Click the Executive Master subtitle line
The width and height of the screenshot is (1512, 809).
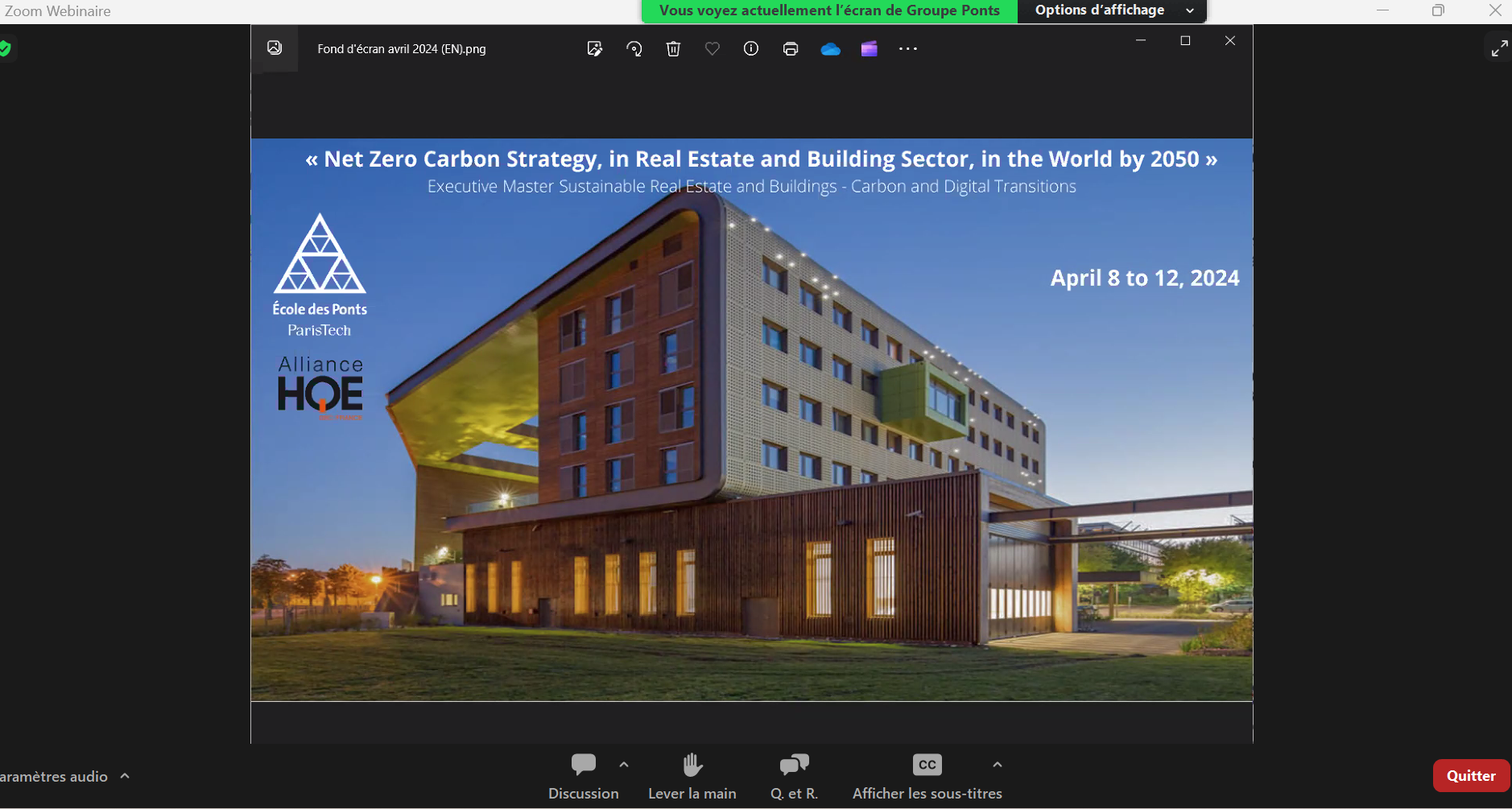[x=752, y=187]
